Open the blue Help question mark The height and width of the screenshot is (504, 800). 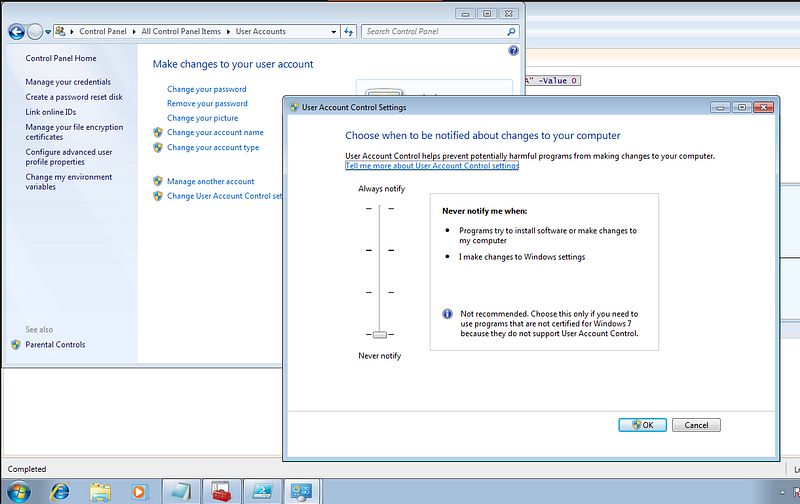(x=513, y=51)
